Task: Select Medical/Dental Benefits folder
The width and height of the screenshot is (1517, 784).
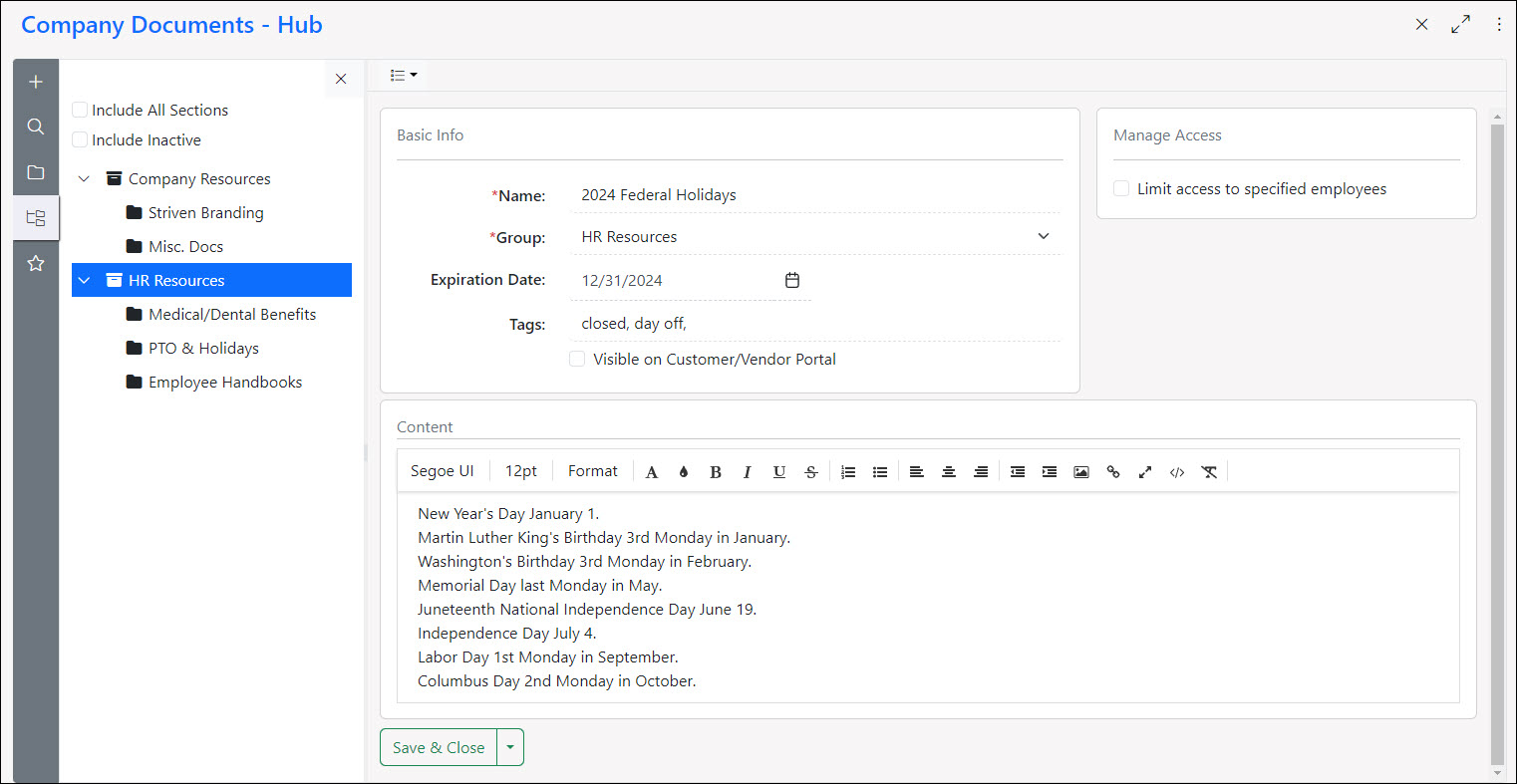Action: point(221,315)
